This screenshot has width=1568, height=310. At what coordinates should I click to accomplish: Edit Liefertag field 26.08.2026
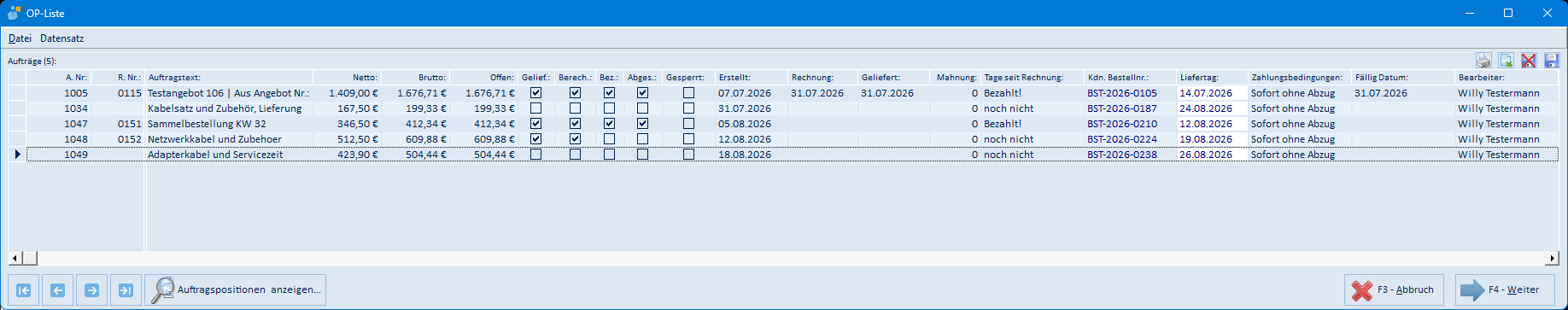(x=1212, y=155)
